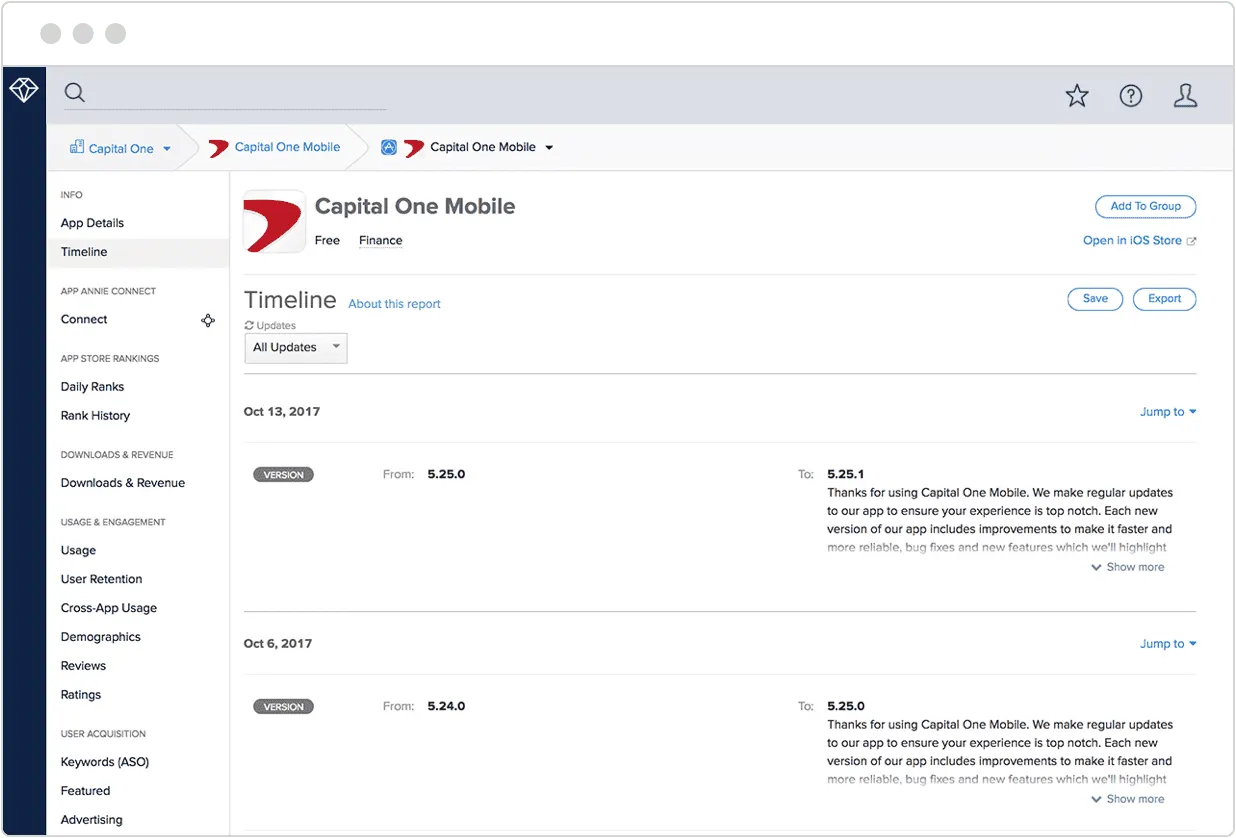This screenshot has height=838, width=1236.
Task: Open help with the question mark icon
Action: [x=1131, y=96]
